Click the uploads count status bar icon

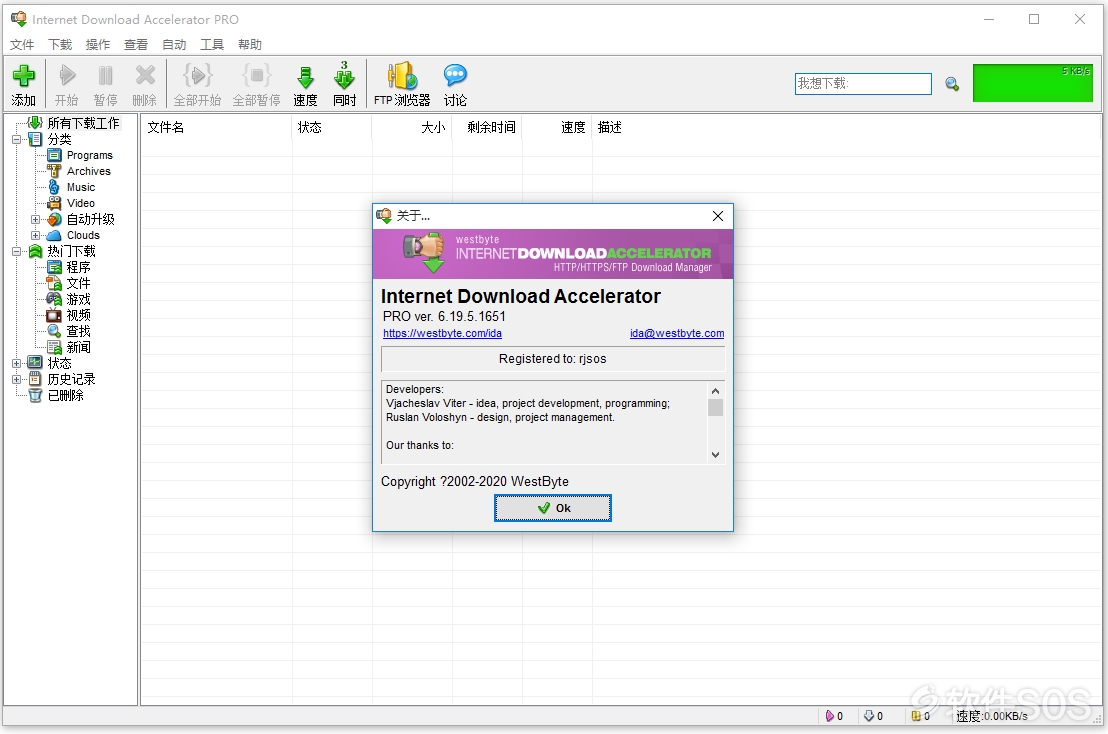830,716
